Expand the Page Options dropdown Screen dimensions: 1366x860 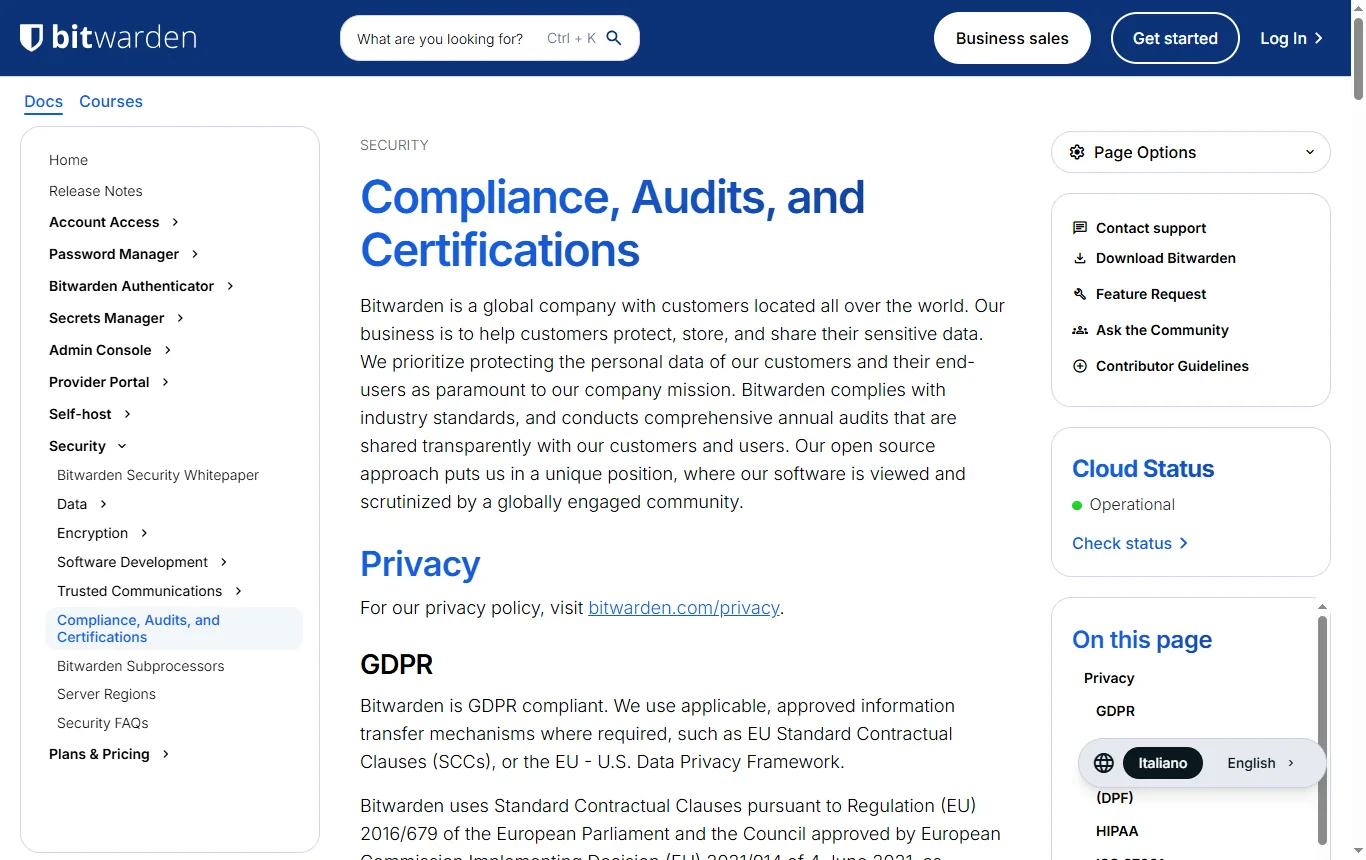point(1191,152)
